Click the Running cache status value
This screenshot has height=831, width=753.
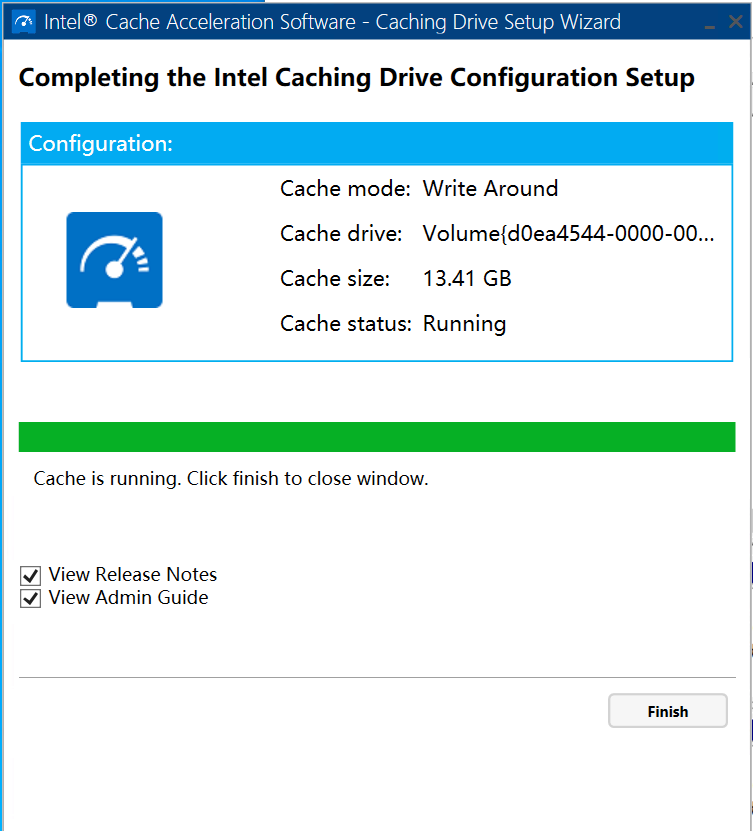(464, 324)
